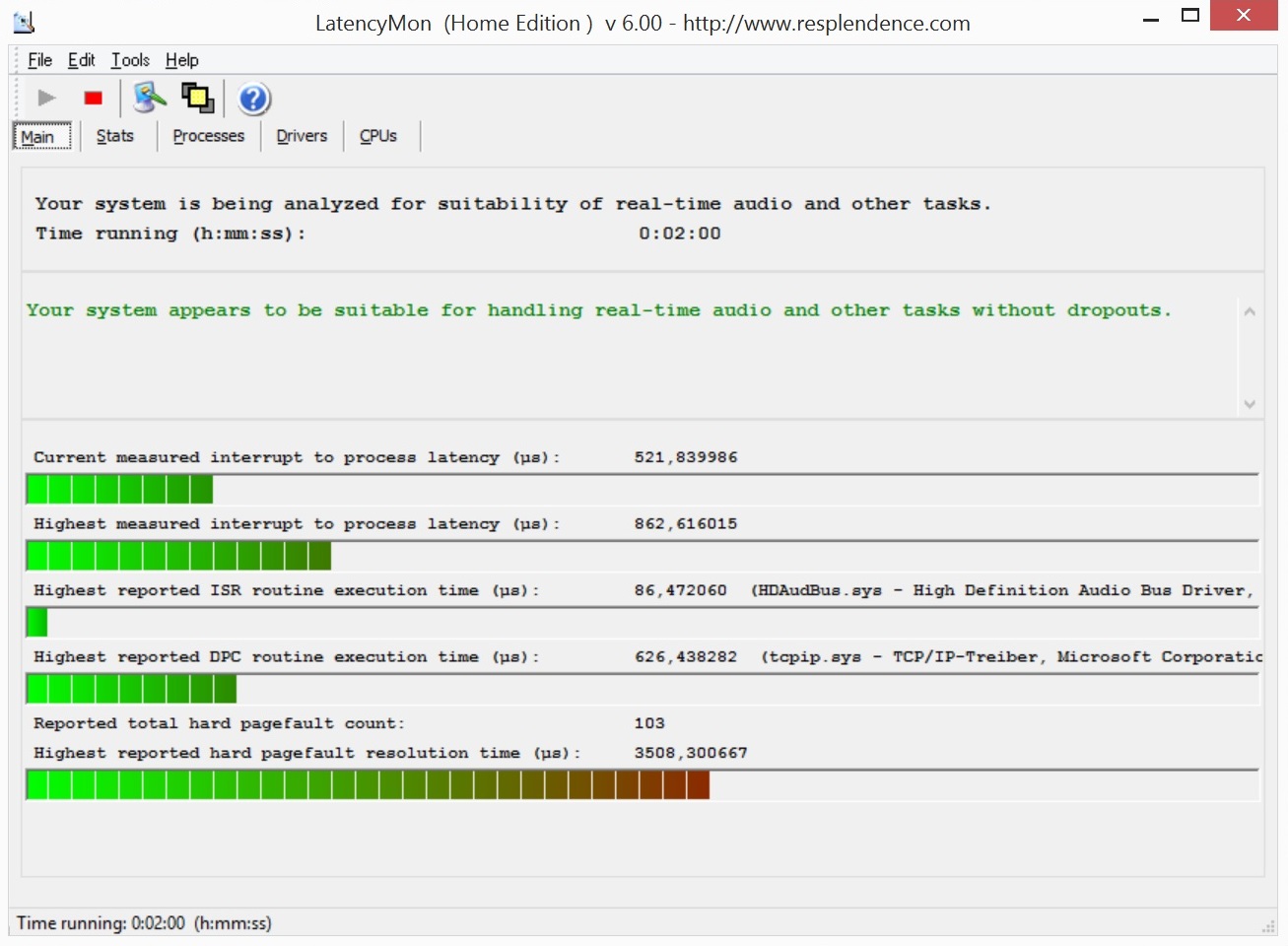The width and height of the screenshot is (1288, 946).
Task: Click scroll down arrow in report message box
Action: coord(1250,404)
